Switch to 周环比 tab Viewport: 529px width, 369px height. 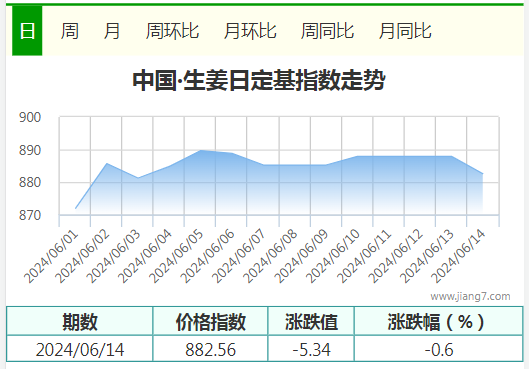tap(172, 31)
